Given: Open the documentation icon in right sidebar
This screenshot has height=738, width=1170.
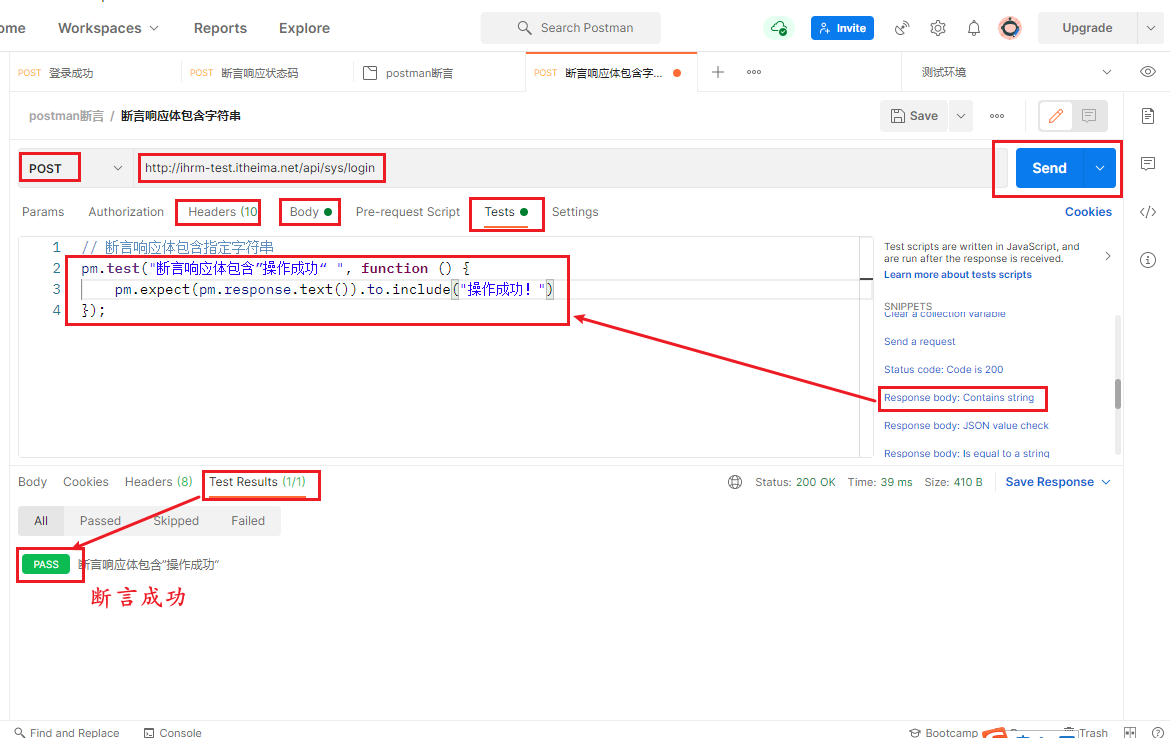Looking at the screenshot, I should pyautogui.click(x=1148, y=116).
